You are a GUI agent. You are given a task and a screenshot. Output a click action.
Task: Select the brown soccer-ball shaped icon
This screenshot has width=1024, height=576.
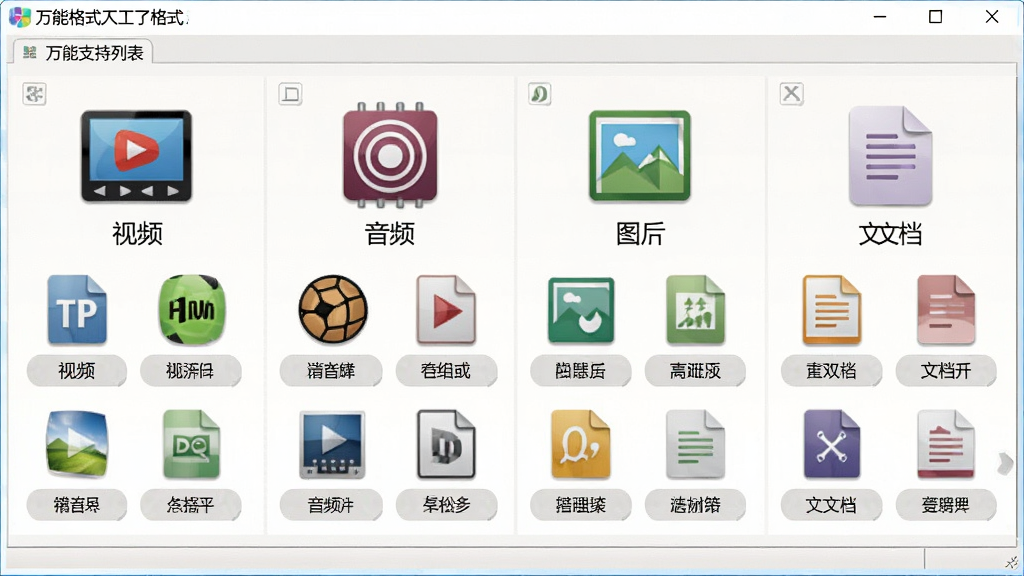332,310
